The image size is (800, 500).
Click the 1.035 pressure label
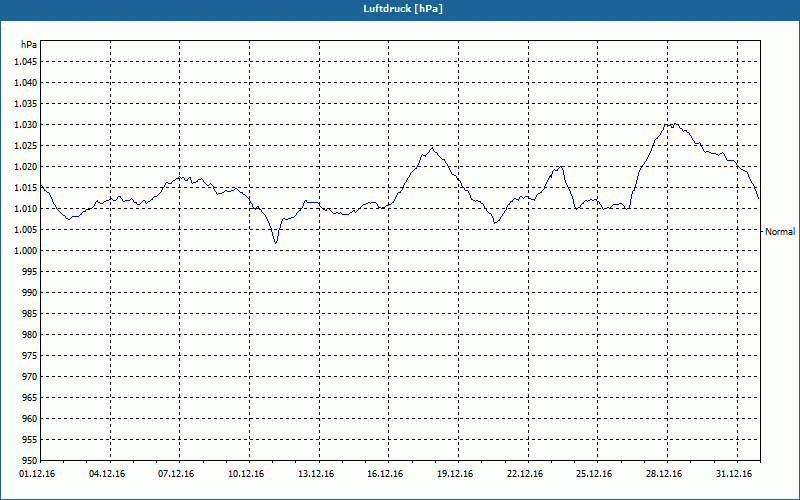26,104
